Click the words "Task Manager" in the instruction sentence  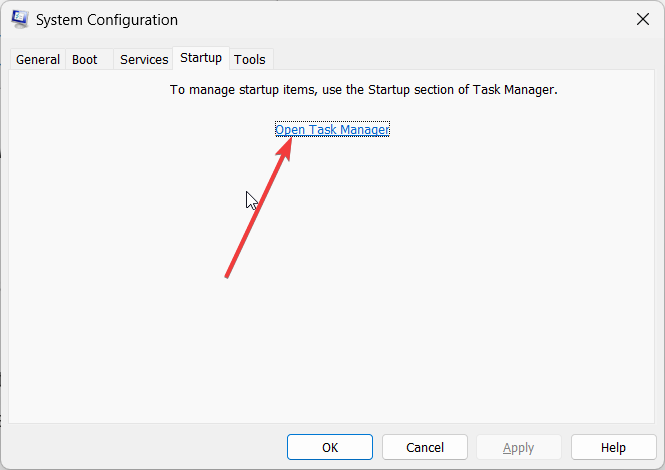pos(514,90)
